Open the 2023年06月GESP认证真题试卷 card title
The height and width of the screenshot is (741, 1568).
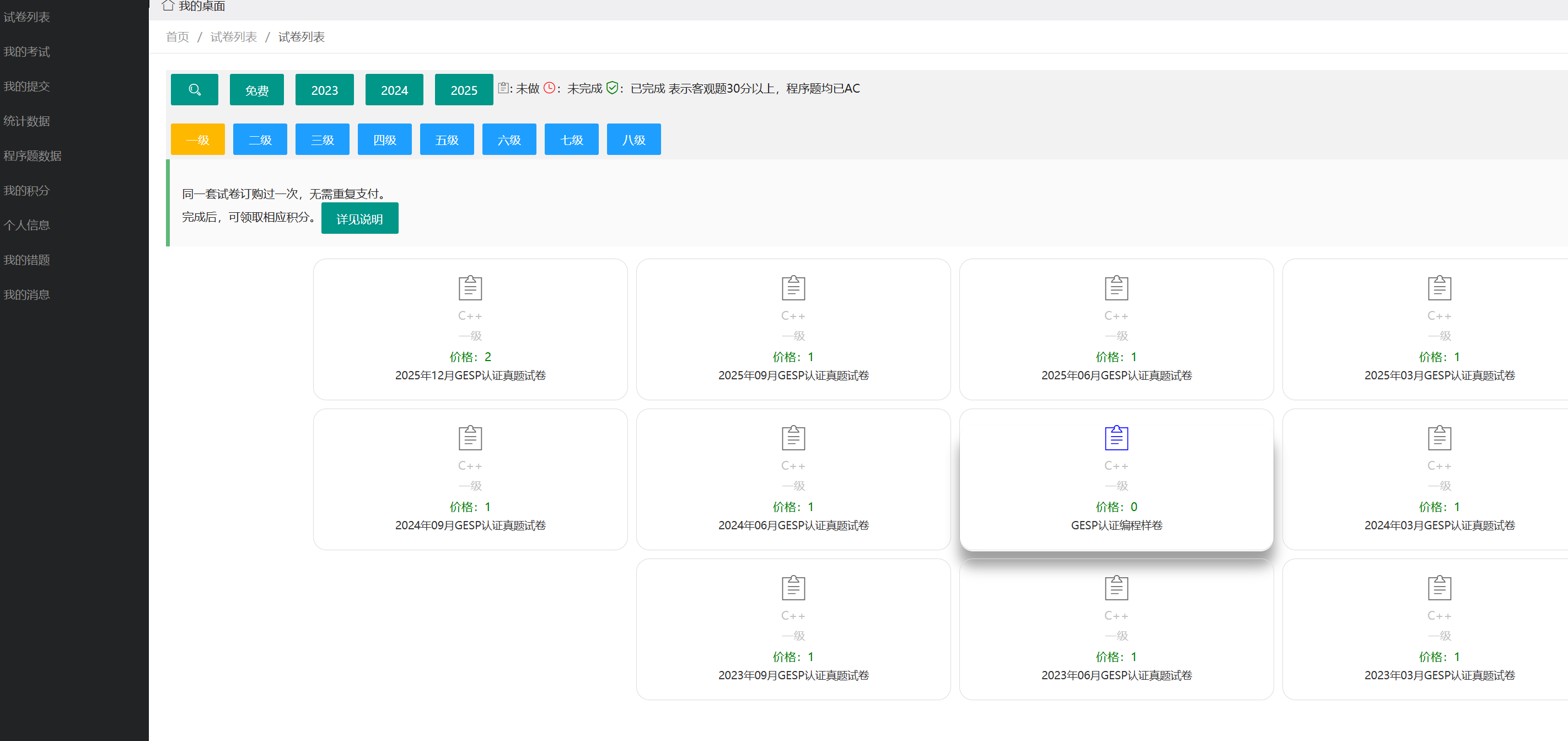click(x=1116, y=675)
